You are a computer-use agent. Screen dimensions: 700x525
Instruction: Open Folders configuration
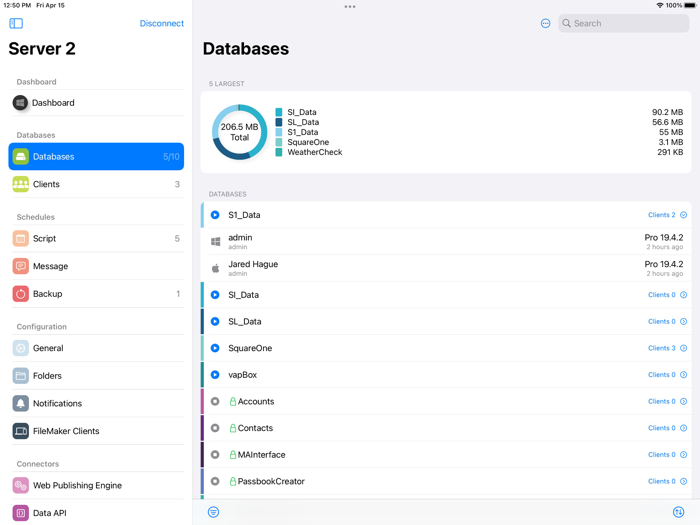coord(96,375)
